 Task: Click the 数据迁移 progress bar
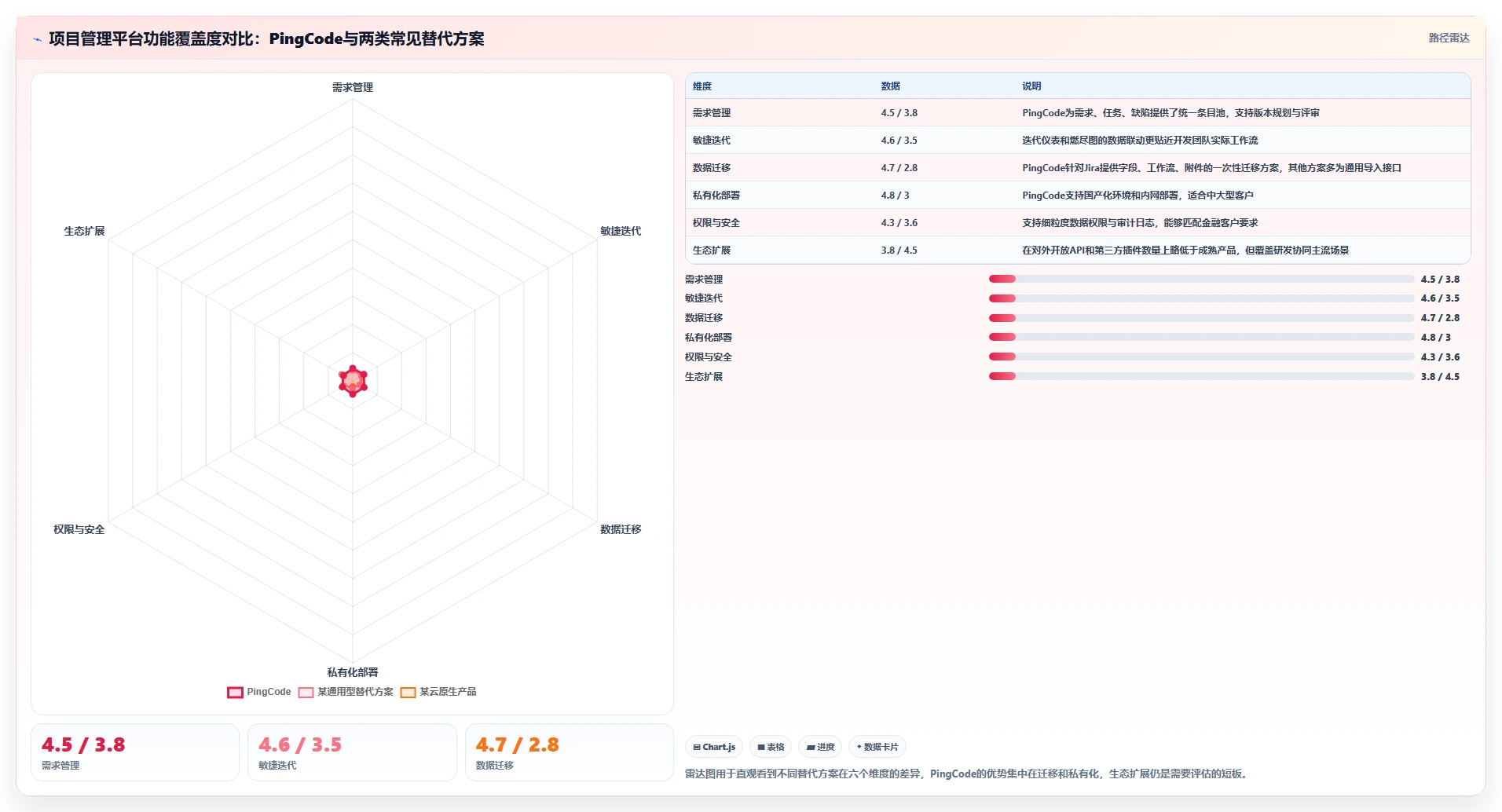tap(1201, 318)
